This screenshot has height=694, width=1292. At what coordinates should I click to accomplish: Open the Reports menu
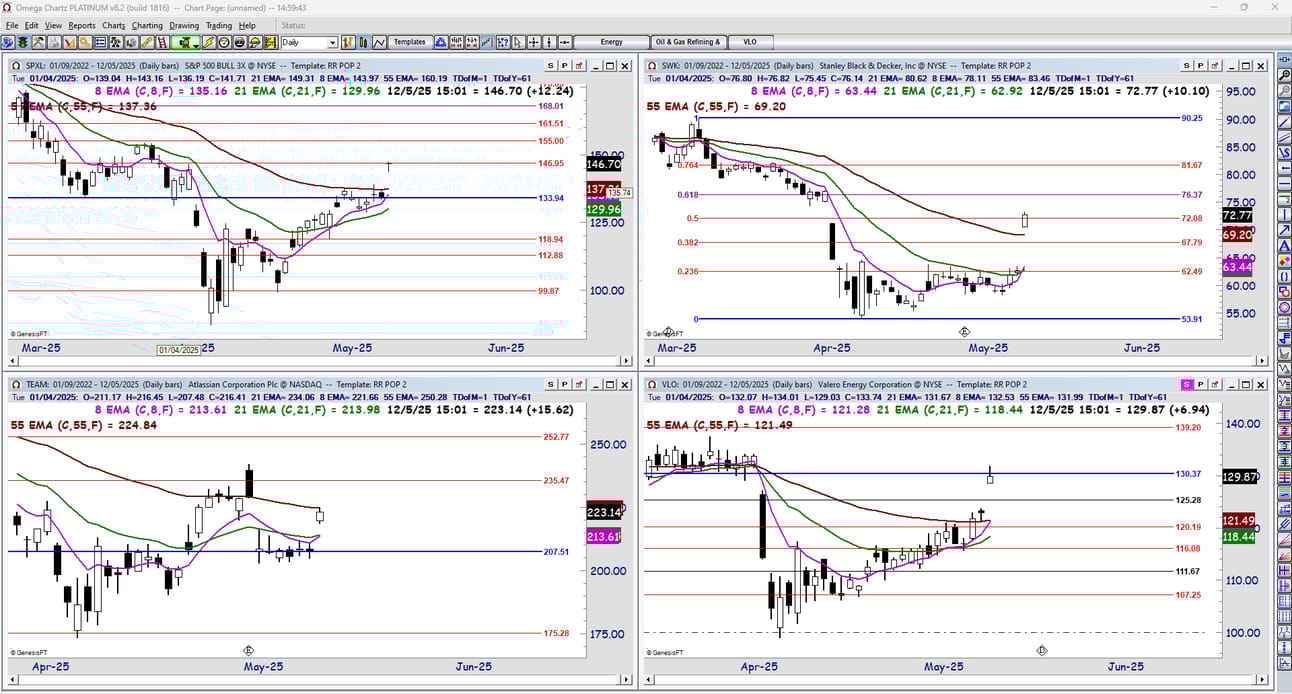(82, 25)
